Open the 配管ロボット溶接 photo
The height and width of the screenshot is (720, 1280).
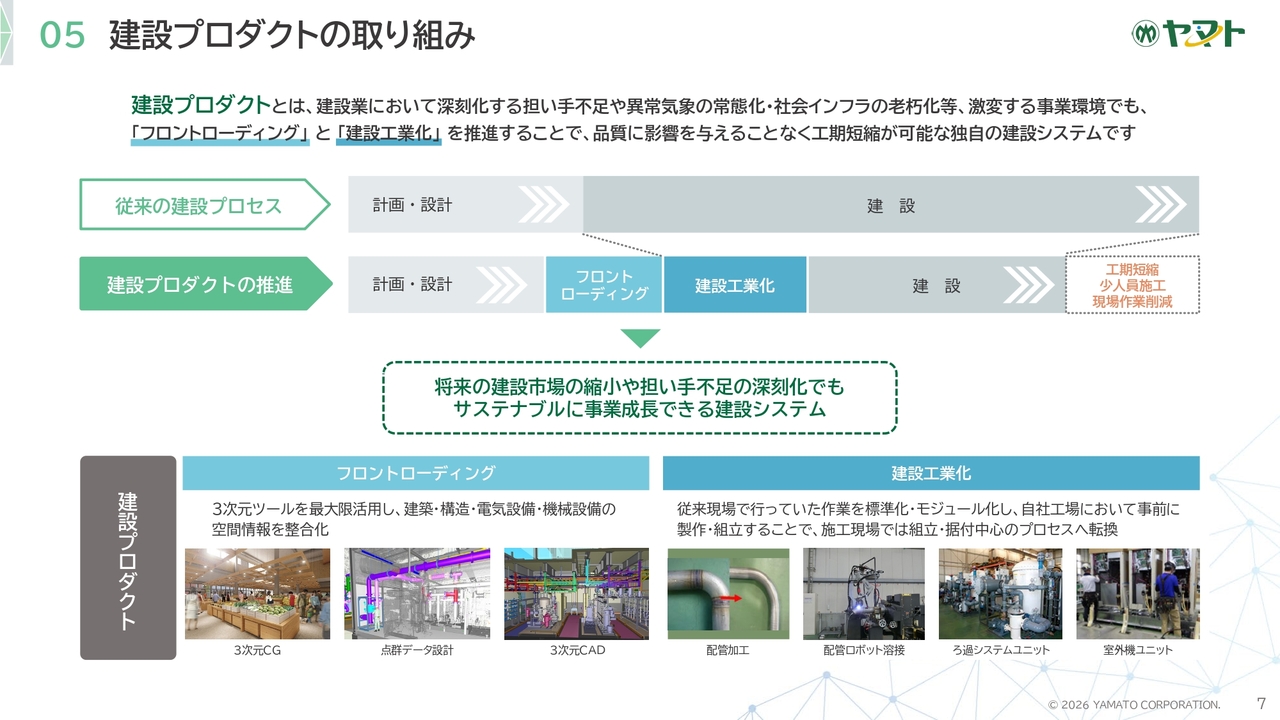[x=863, y=593]
